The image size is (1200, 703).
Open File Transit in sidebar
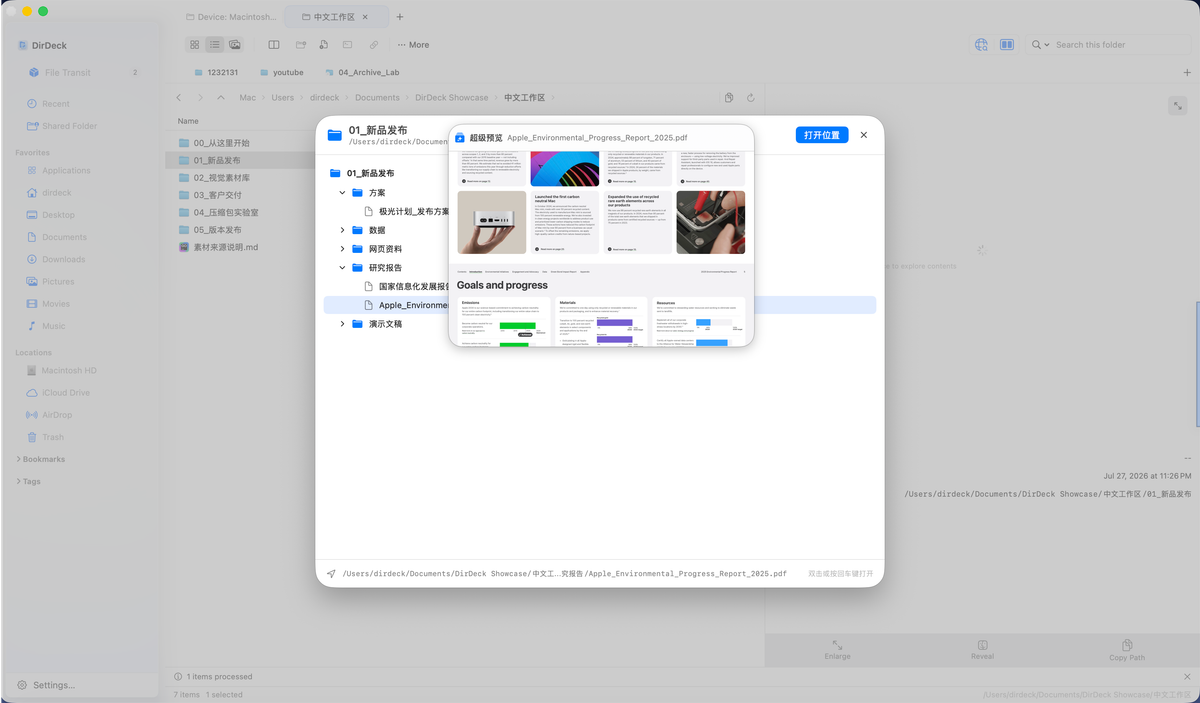(84, 73)
